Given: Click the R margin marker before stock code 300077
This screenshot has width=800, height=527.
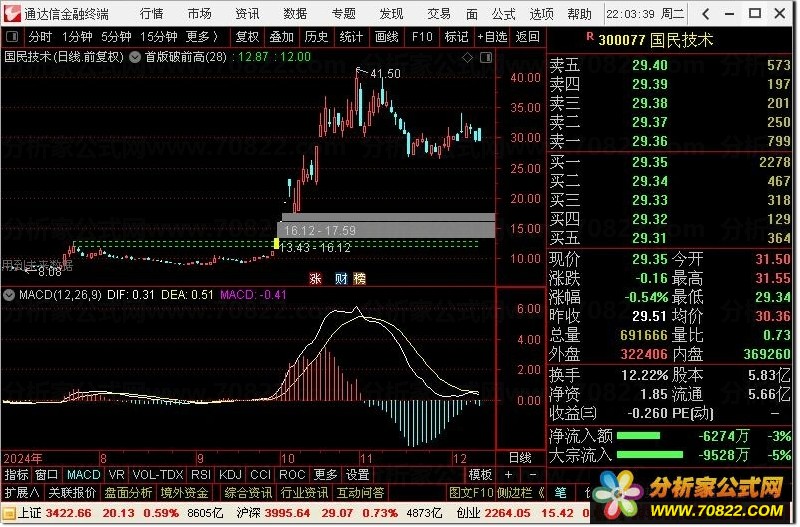Looking at the screenshot, I should click(590, 37).
